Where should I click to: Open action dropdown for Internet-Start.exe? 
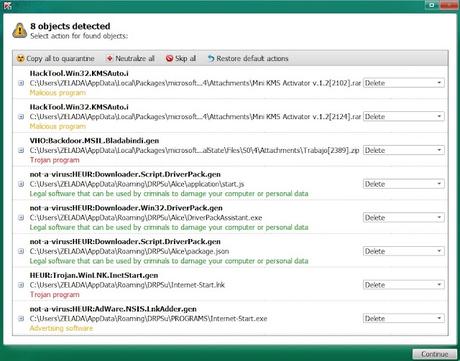(403, 319)
